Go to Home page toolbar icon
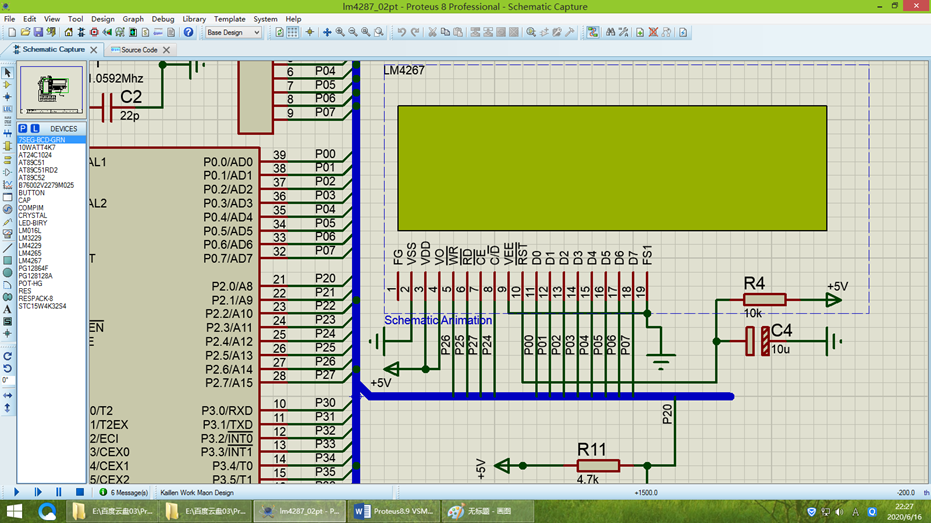931x524 pixels. point(68,33)
